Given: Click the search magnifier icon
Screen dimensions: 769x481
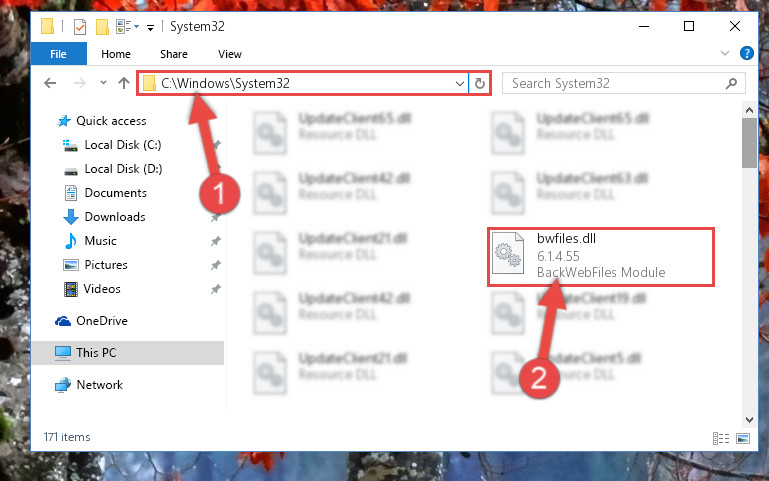Looking at the screenshot, I should pos(731,83).
